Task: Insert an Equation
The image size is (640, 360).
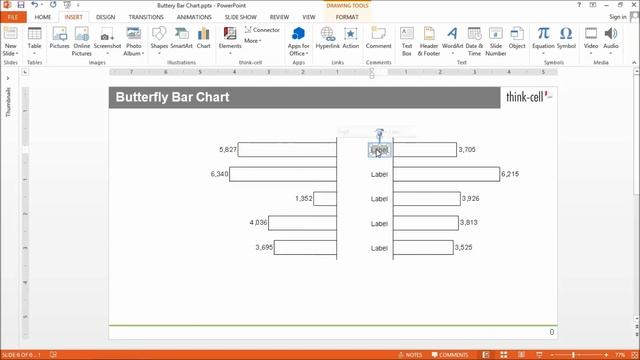Action: [x=543, y=34]
